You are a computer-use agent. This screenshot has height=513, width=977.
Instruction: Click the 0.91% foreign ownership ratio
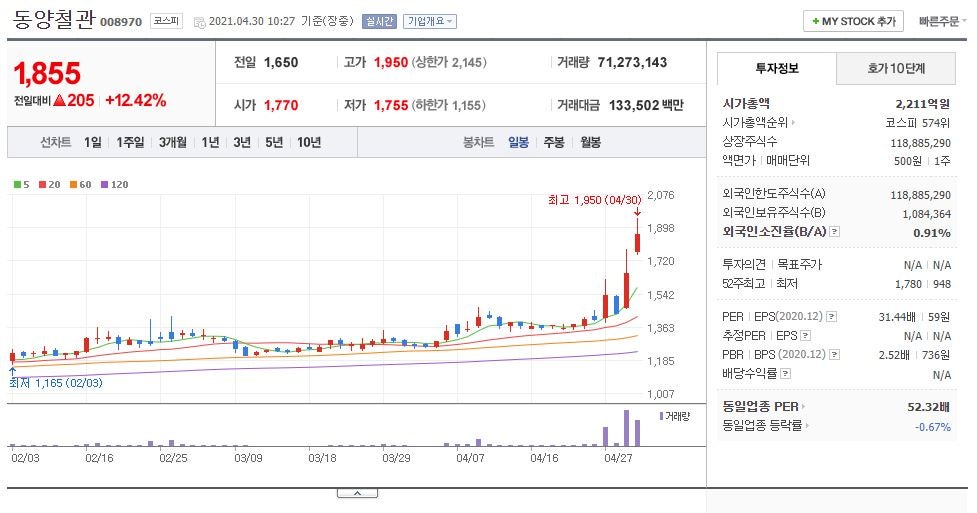pos(932,233)
